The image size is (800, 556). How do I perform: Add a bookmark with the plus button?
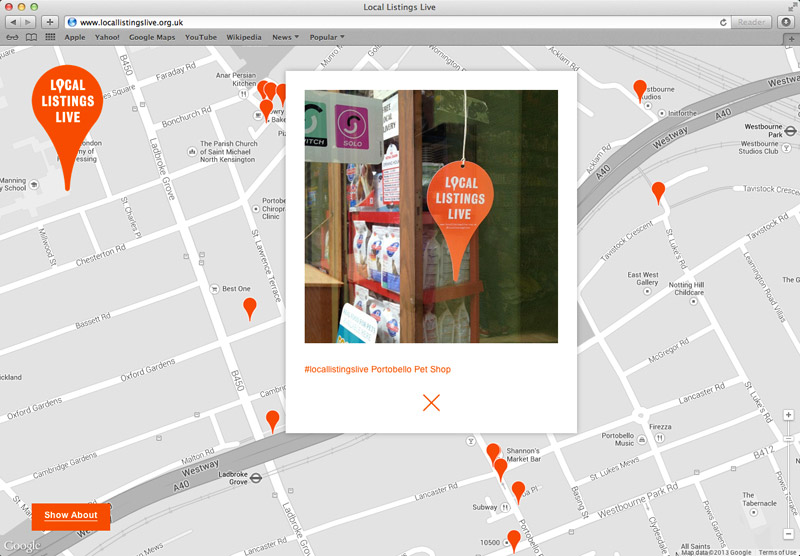point(50,22)
